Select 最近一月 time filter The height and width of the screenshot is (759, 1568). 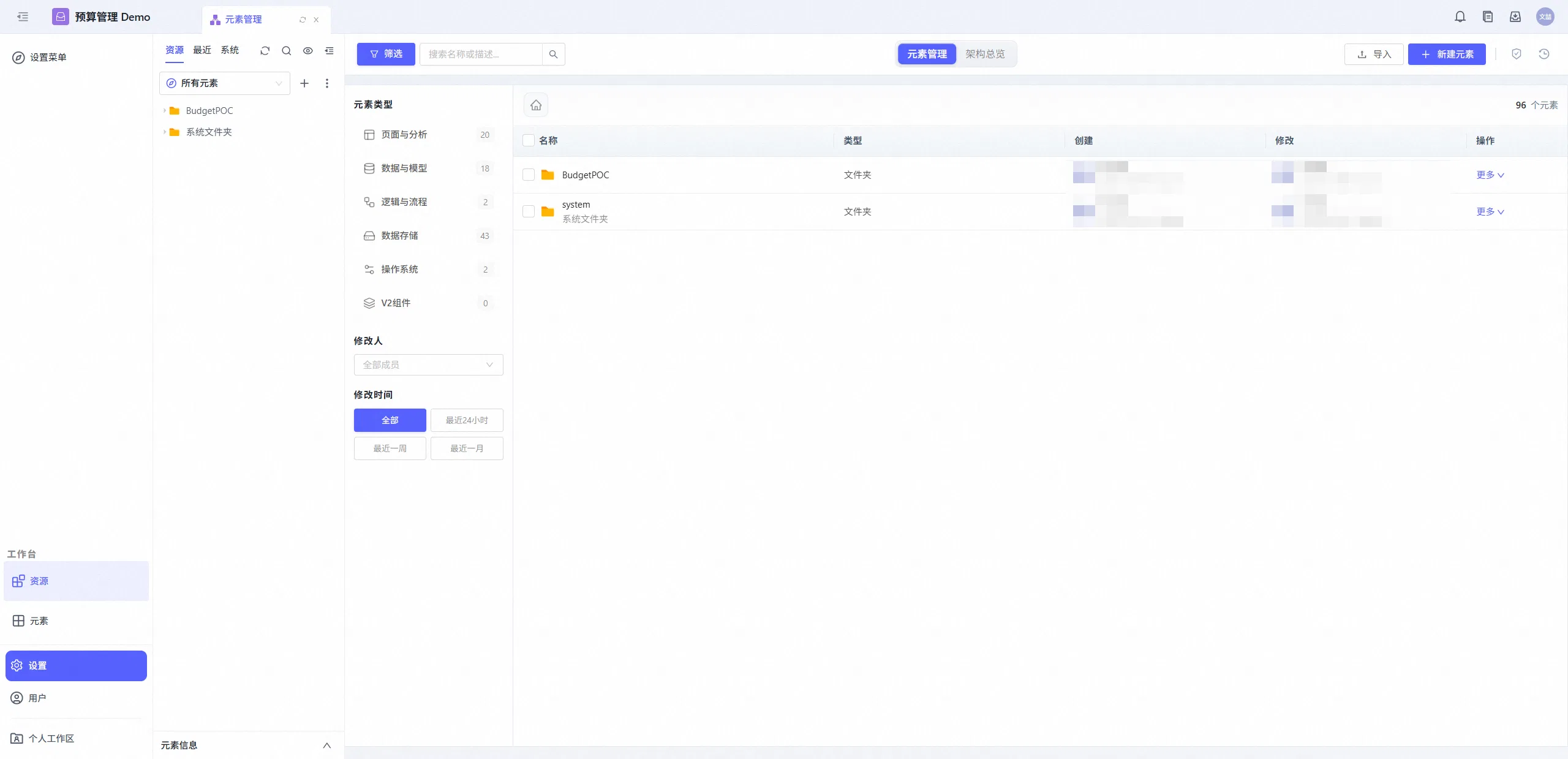pos(467,448)
